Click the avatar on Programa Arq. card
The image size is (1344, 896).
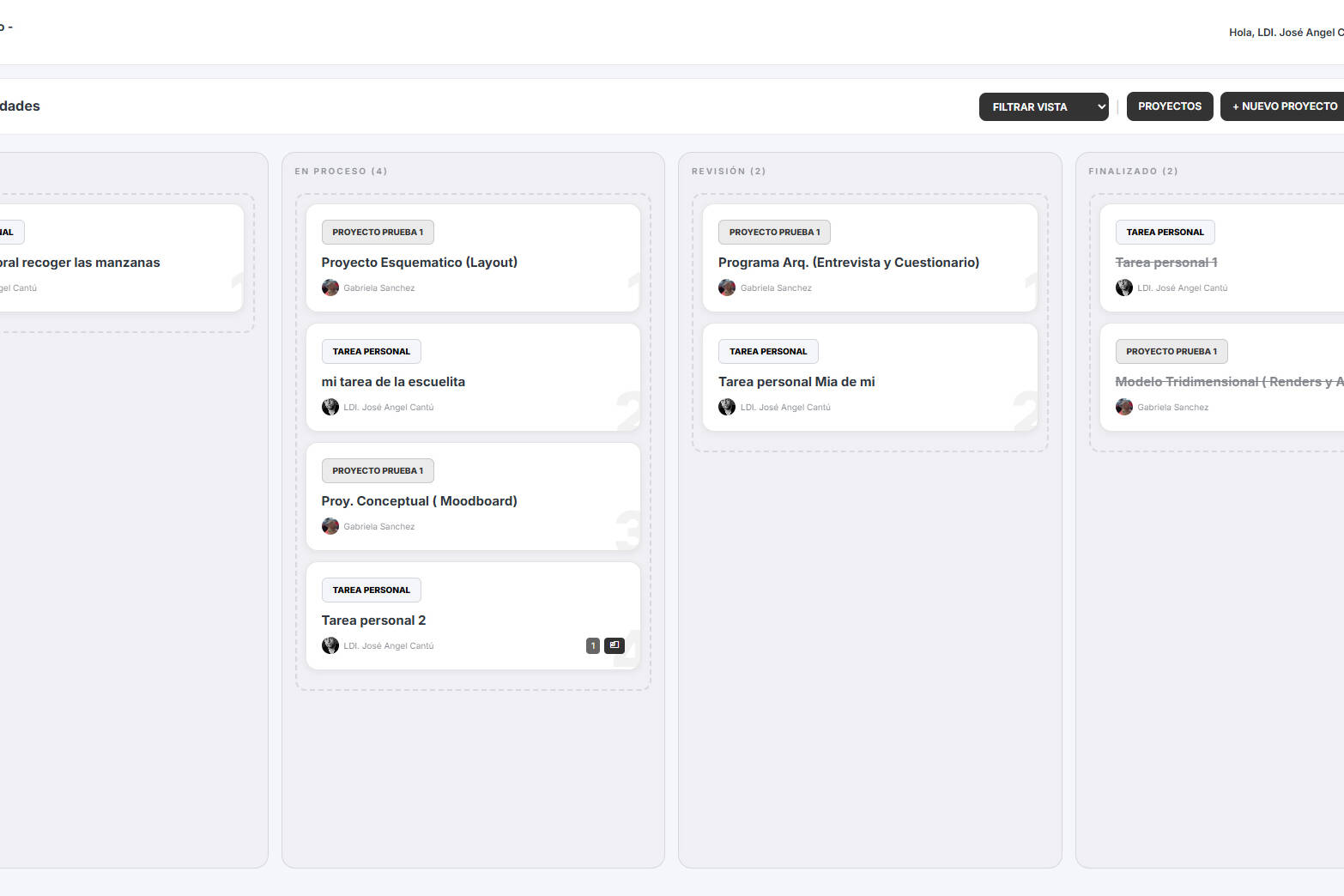point(727,288)
